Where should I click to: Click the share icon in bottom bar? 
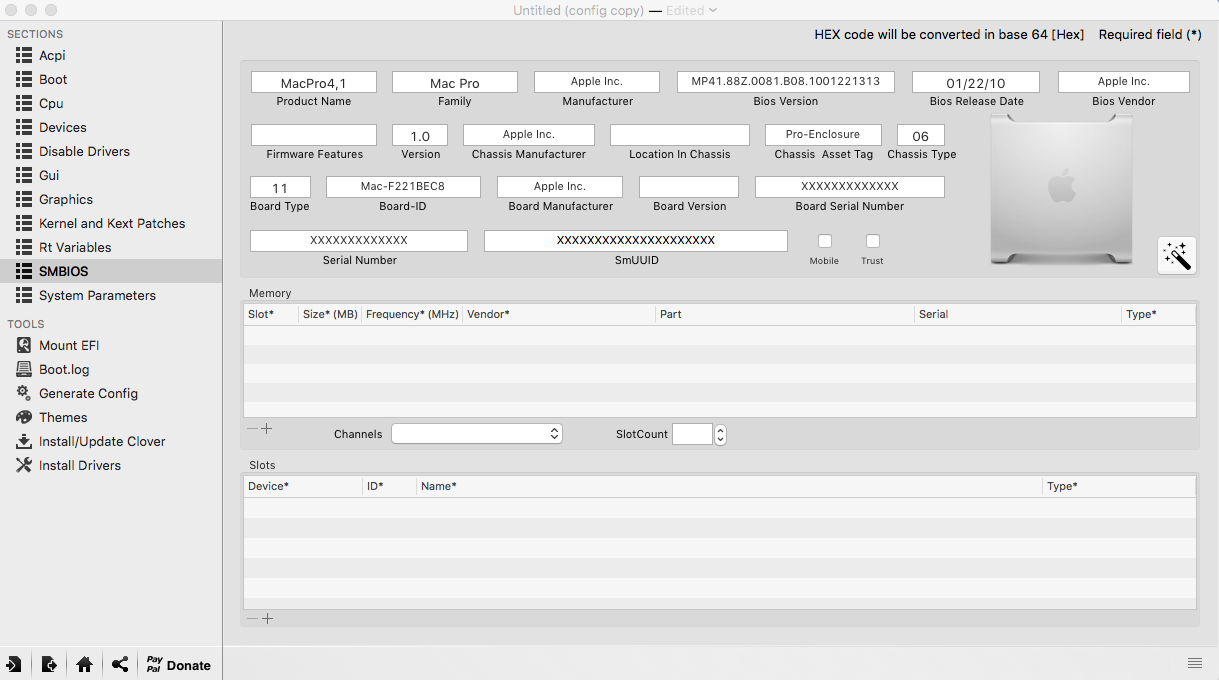(120, 664)
